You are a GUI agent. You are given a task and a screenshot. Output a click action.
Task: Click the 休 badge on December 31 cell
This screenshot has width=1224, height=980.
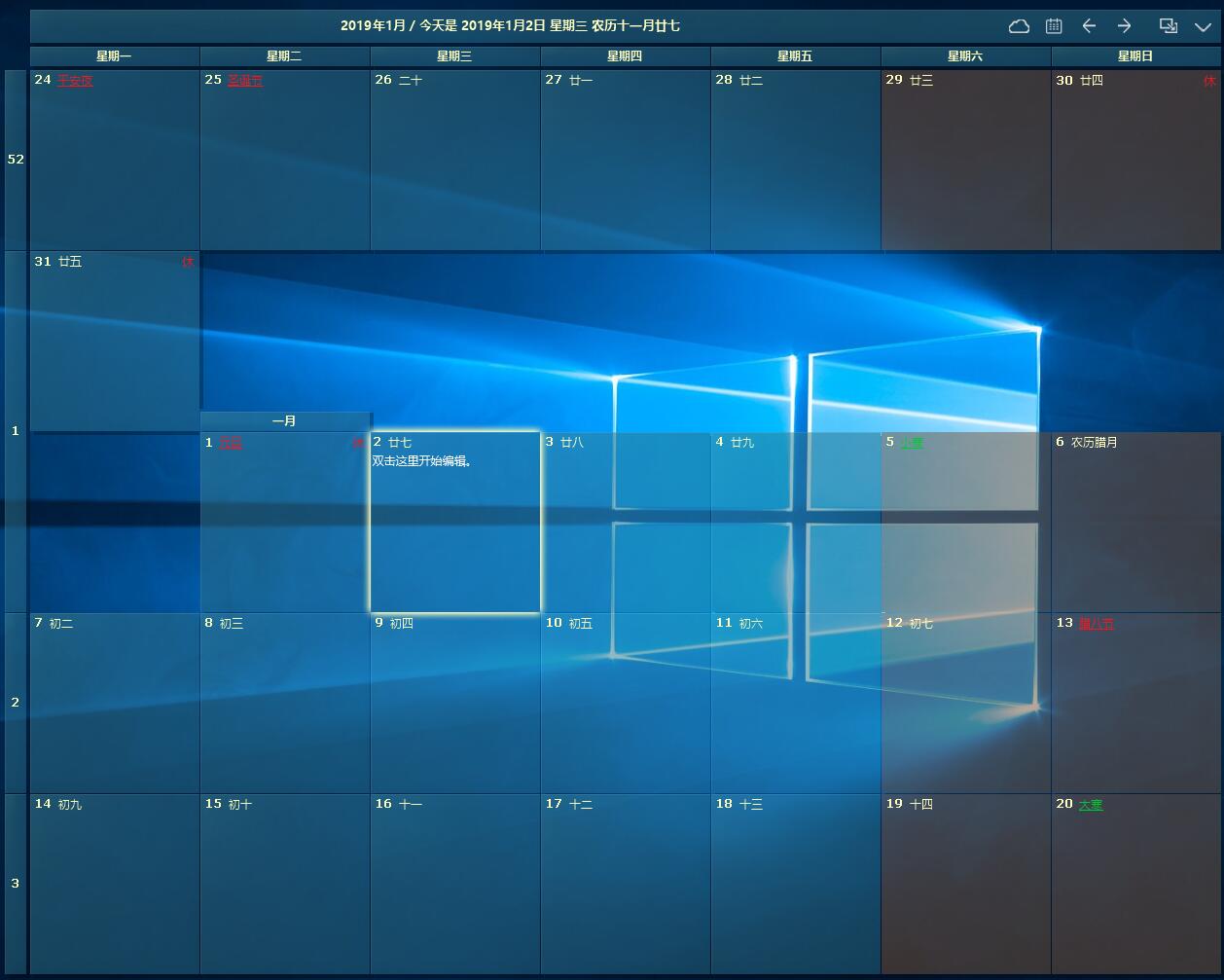189,262
